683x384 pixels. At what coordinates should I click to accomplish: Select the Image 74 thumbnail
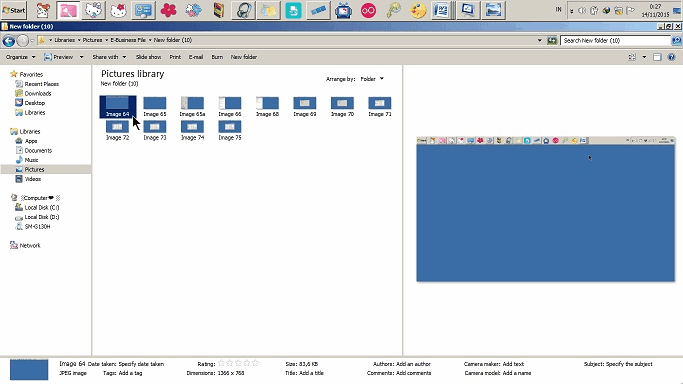[193, 130]
